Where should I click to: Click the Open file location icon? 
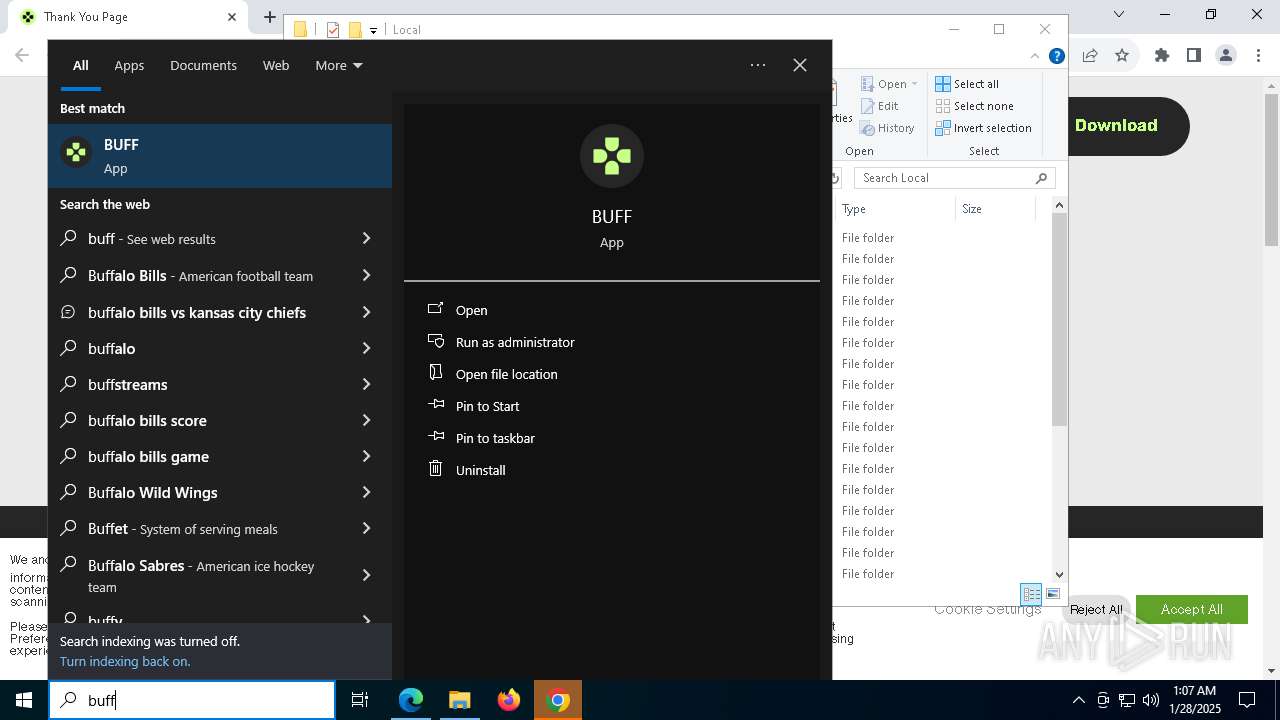click(435, 373)
